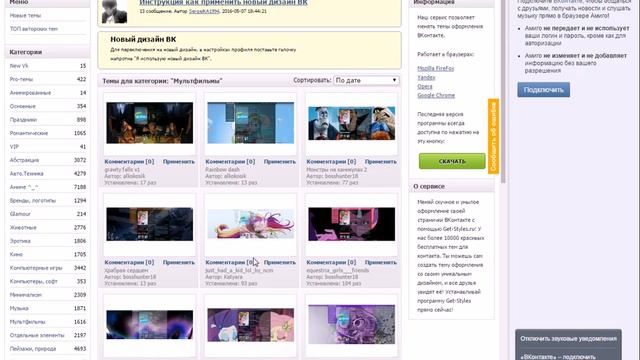Open ТОП авторских тем menu item

coord(33,29)
